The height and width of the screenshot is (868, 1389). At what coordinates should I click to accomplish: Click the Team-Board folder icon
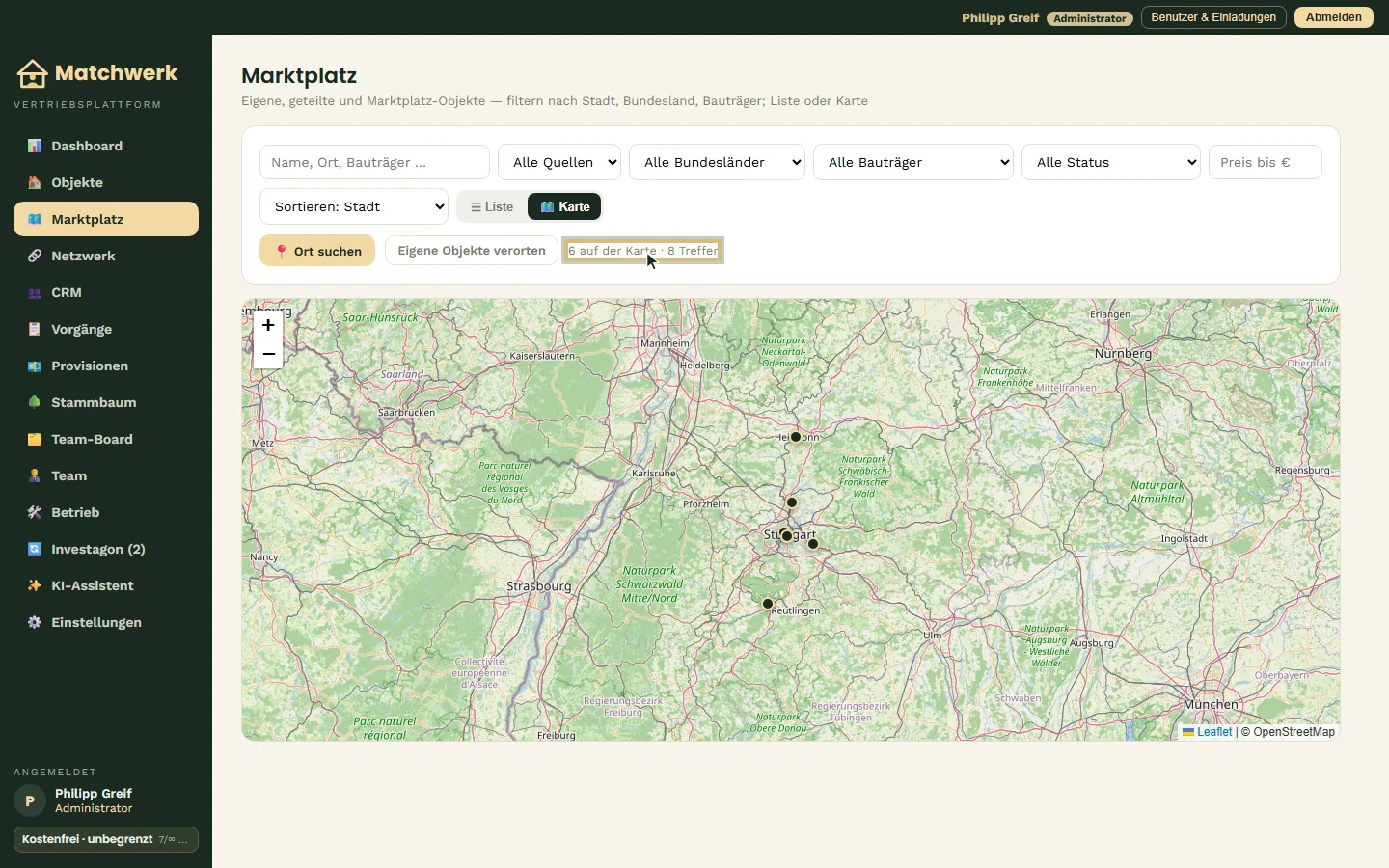pyautogui.click(x=35, y=439)
